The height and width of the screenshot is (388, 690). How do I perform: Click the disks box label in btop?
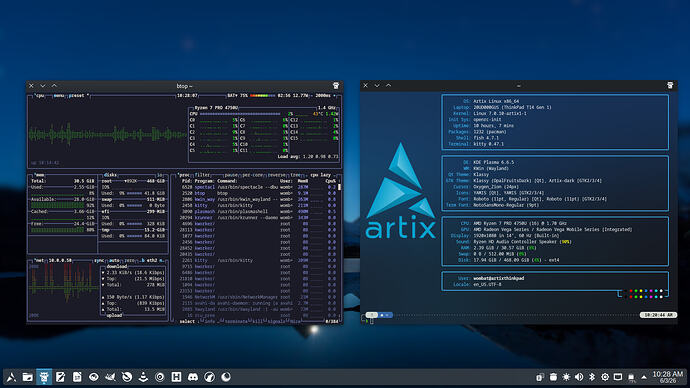(110, 175)
